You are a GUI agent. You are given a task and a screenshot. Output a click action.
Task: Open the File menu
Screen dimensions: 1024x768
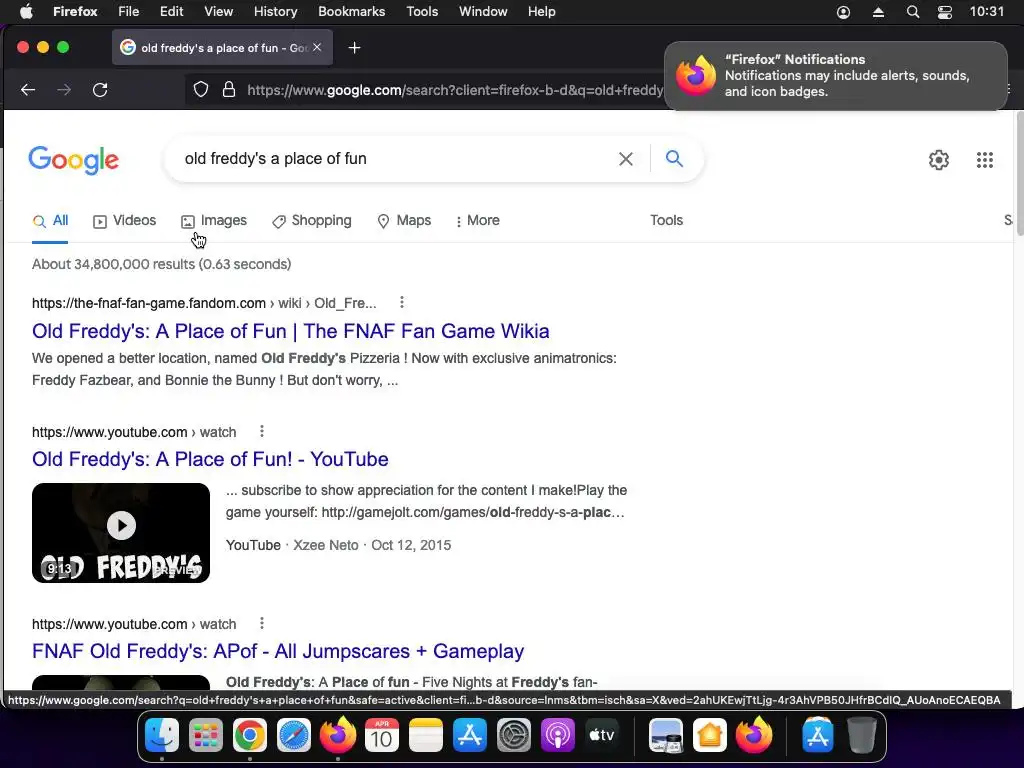pyautogui.click(x=129, y=11)
